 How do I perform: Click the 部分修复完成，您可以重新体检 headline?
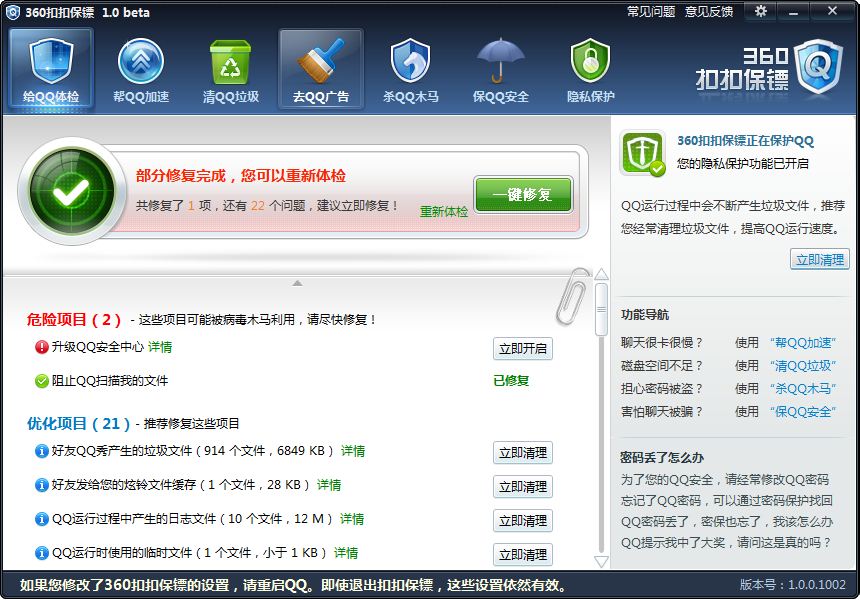(x=241, y=176)
